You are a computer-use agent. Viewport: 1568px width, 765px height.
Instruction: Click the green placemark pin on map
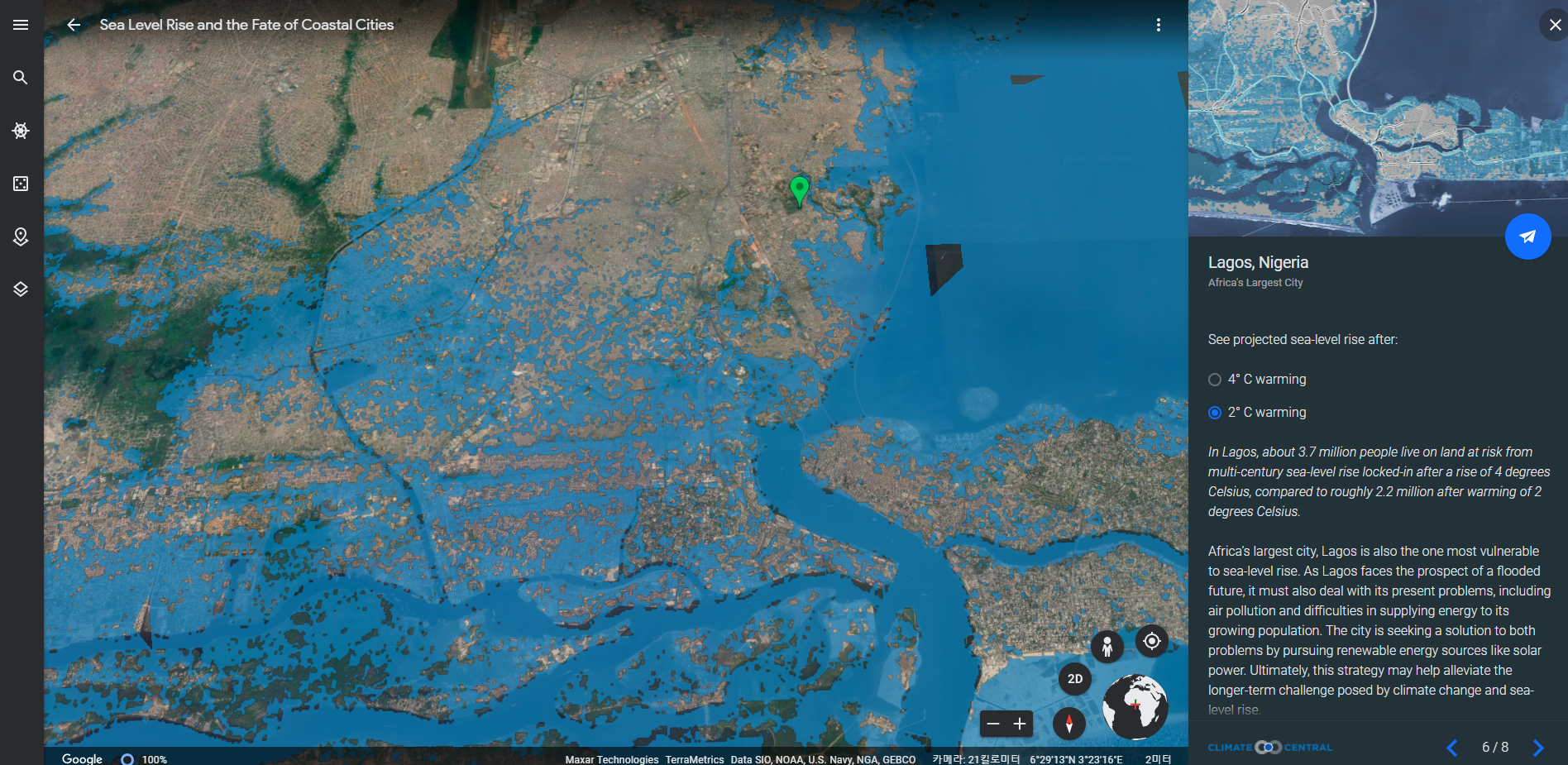799,190
